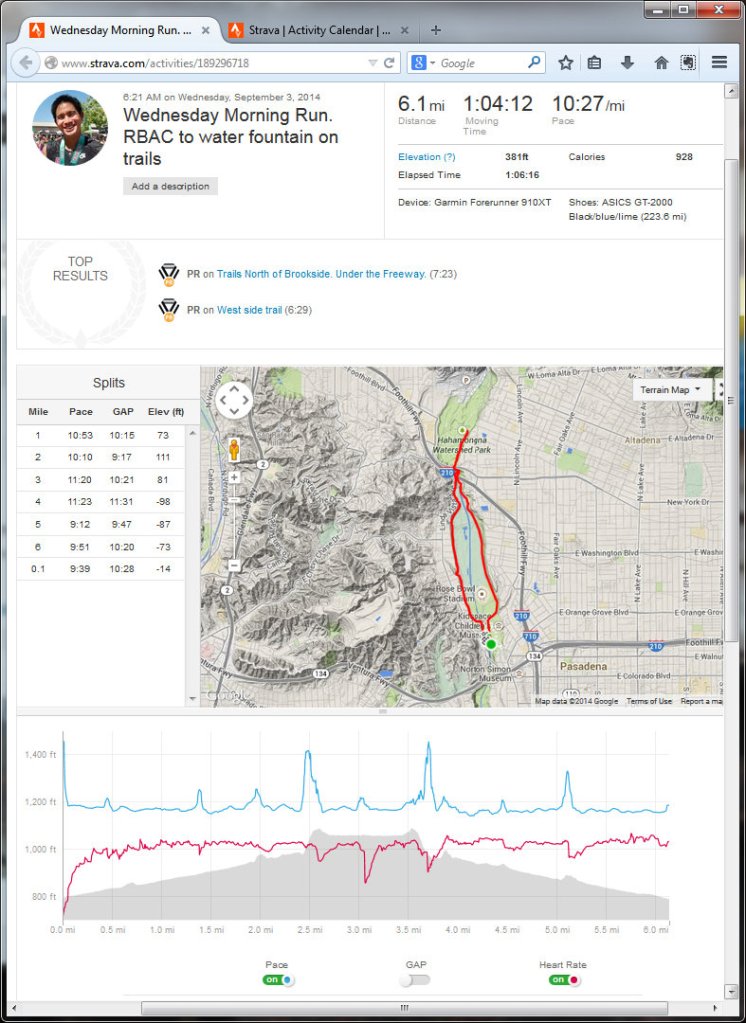Toggle off the Pace switch
The image size is (746, 1023).
pos(277,980)
